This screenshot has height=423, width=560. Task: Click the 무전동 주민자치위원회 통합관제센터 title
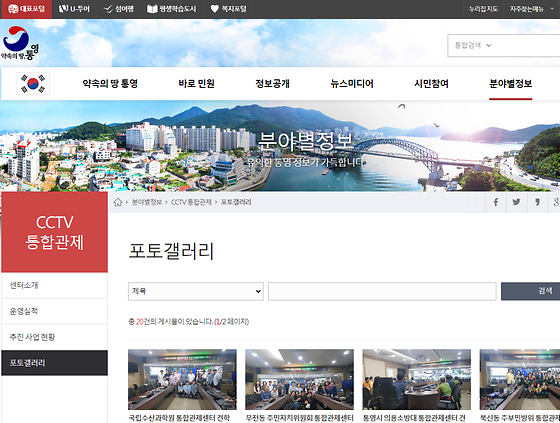tap(299, 418)
